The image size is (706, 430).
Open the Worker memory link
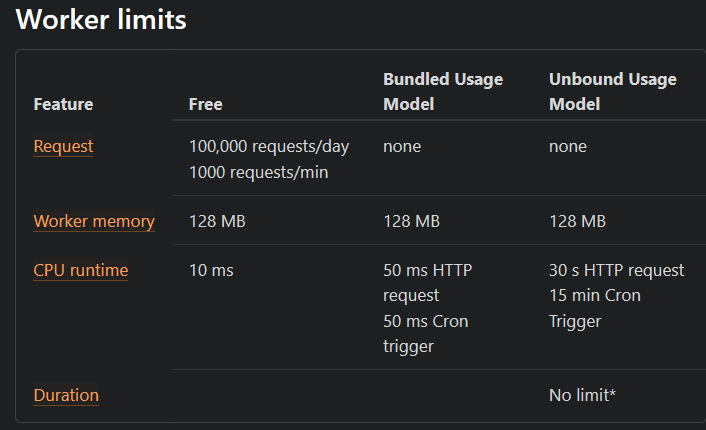pyautogui.click(x=94, y=221)
